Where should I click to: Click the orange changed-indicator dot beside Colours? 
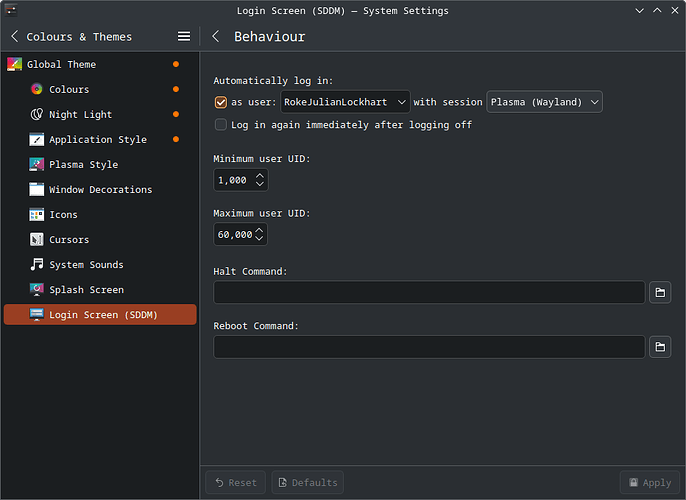click(176, 89)
